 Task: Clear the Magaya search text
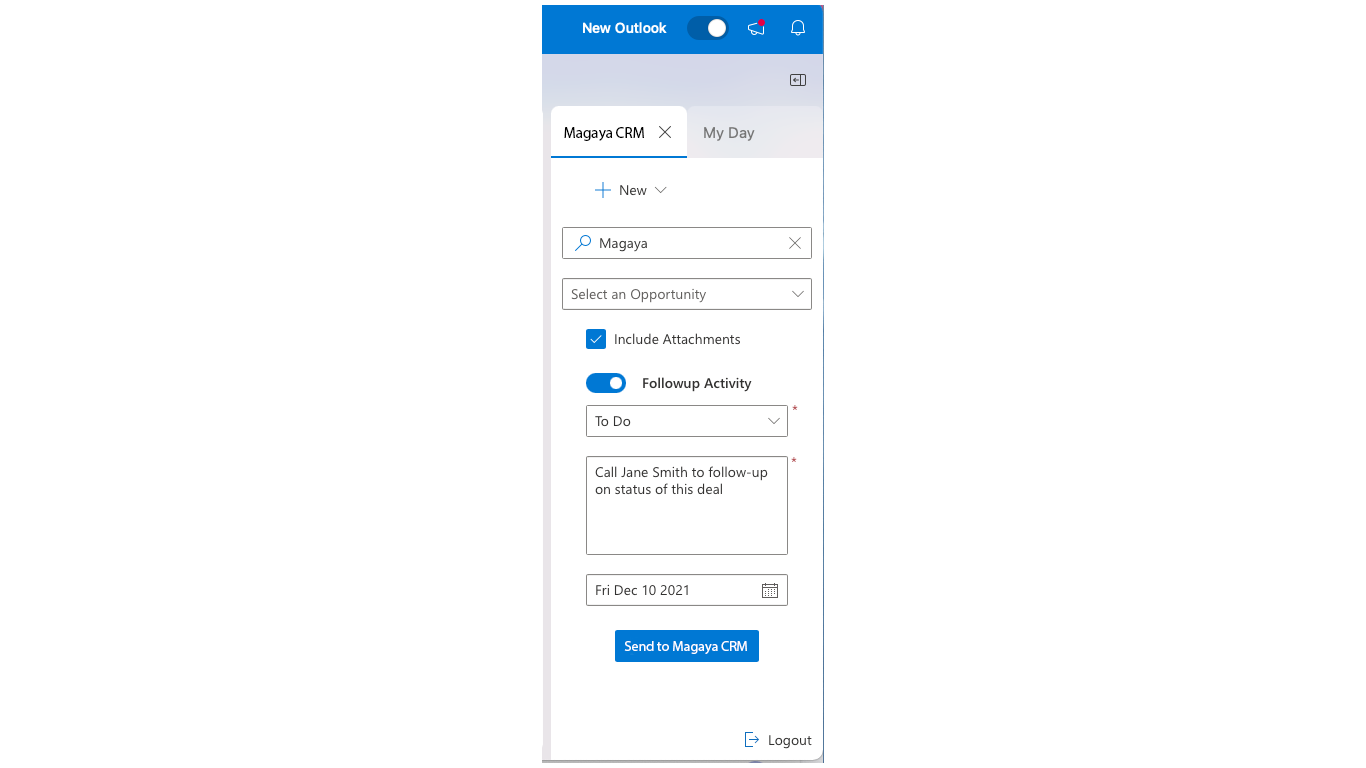tap(795, 243)
